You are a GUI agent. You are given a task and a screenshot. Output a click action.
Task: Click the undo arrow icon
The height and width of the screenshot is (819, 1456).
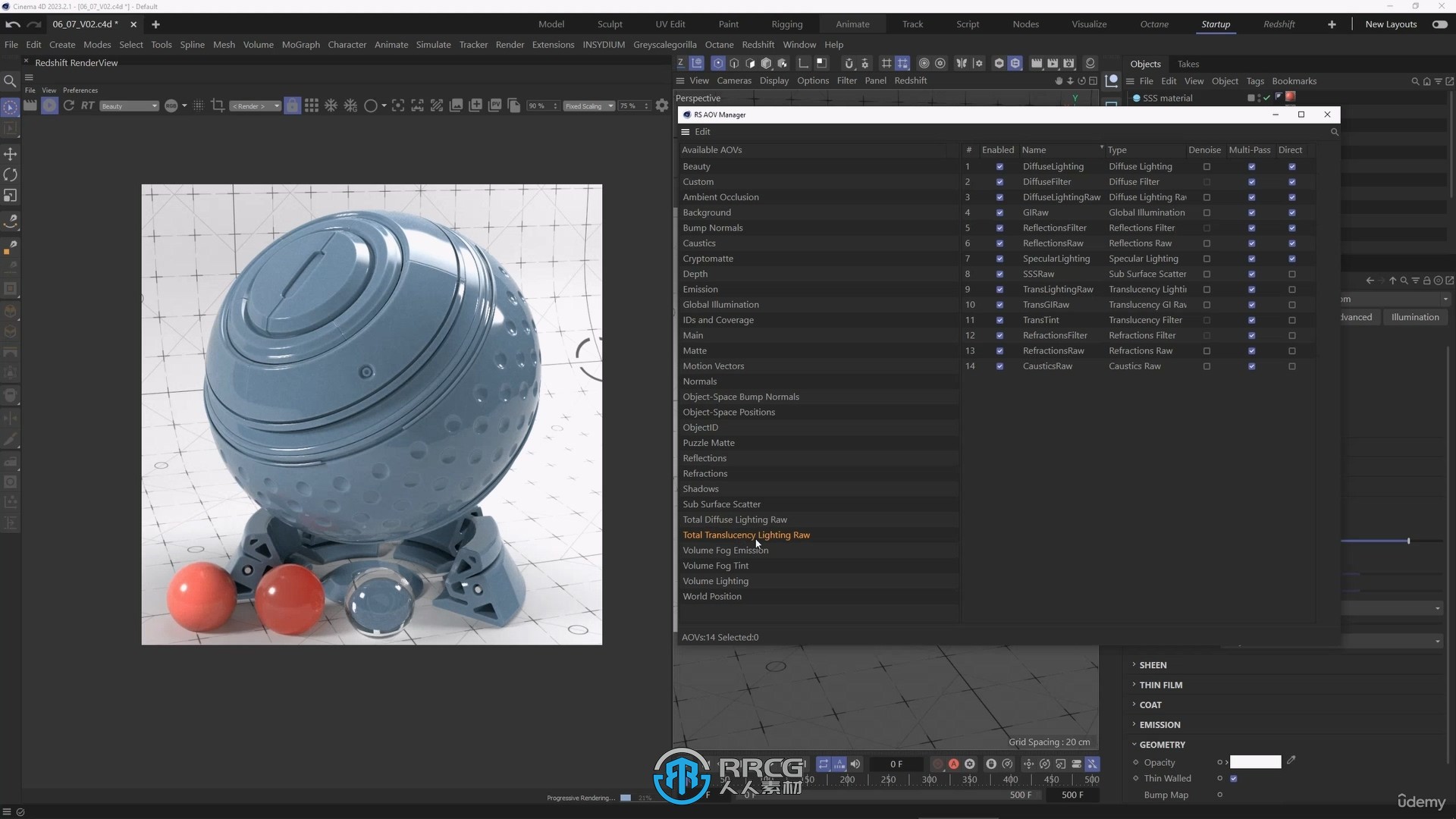(x=12, y=24)
